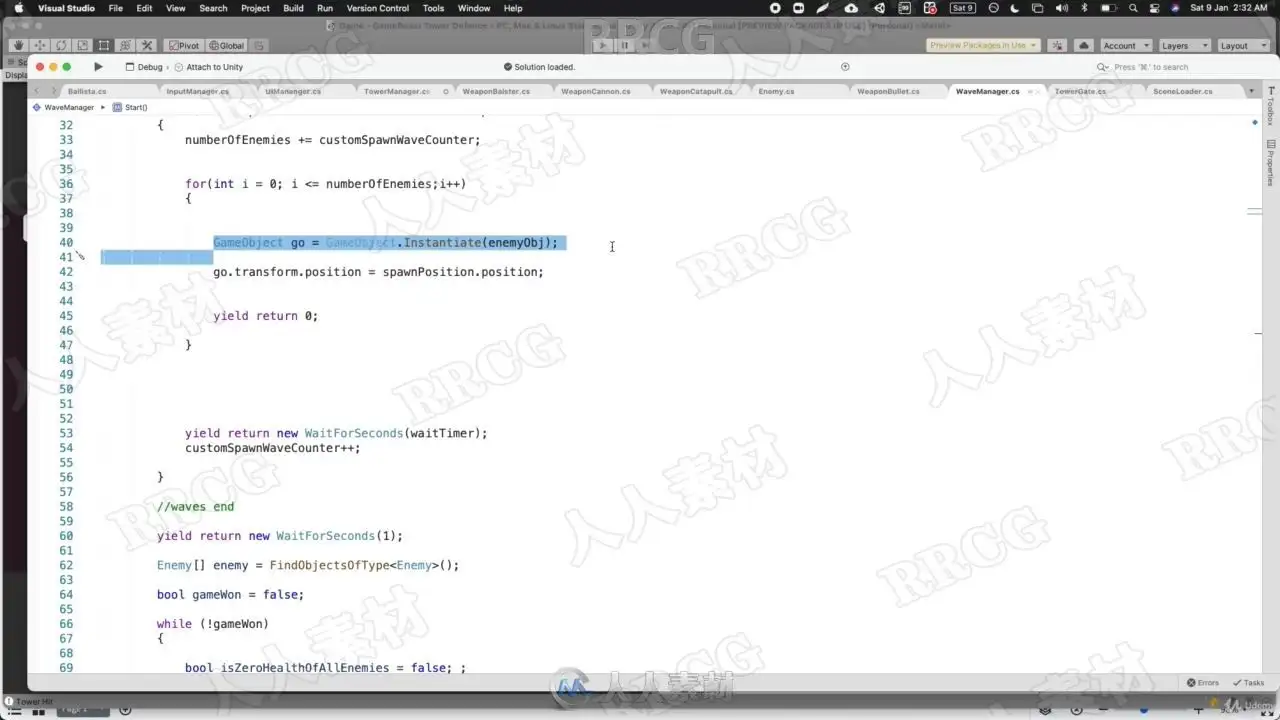Switch to the Enemy.cs tab

point(776,91)
